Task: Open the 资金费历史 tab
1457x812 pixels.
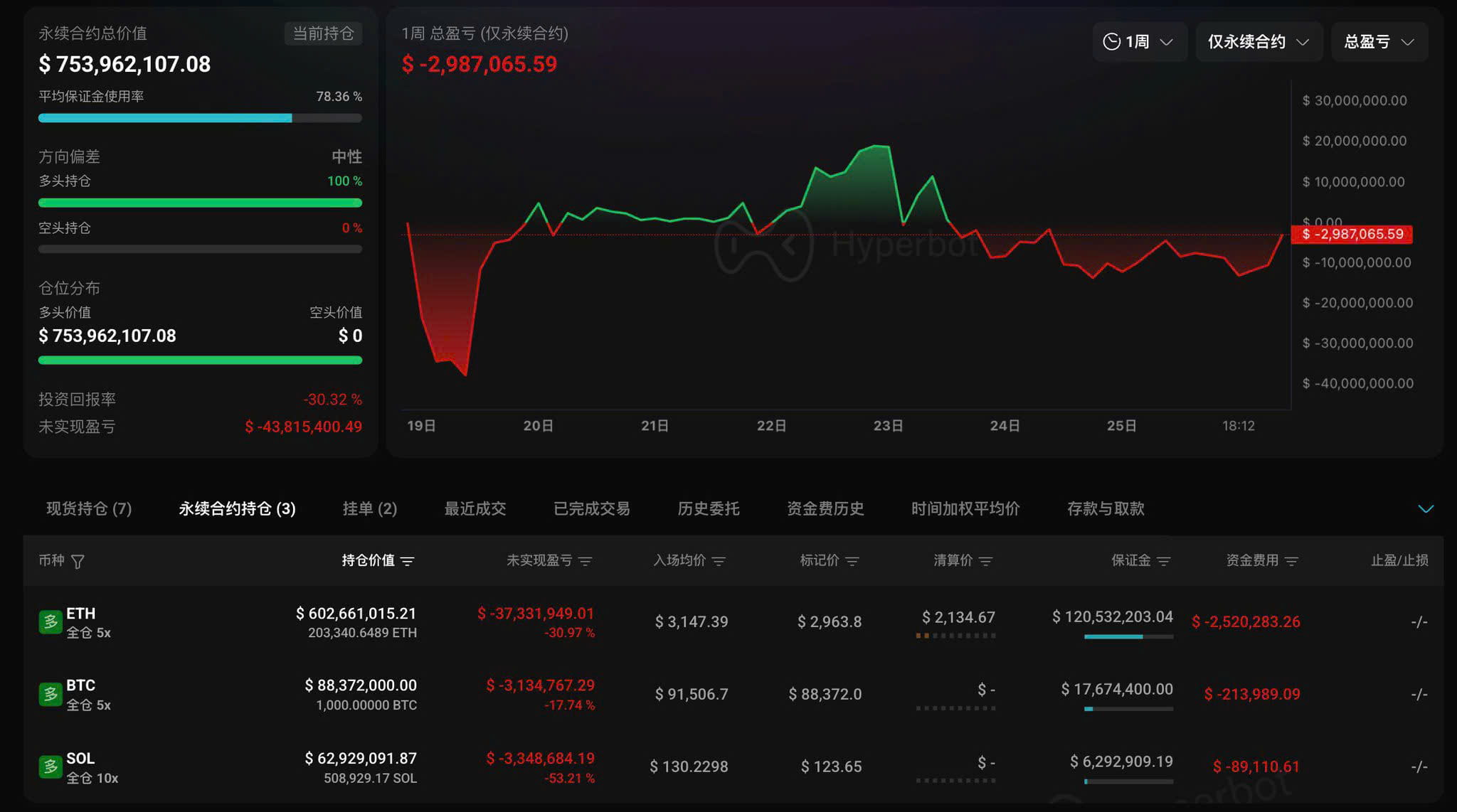Action: 825,508
